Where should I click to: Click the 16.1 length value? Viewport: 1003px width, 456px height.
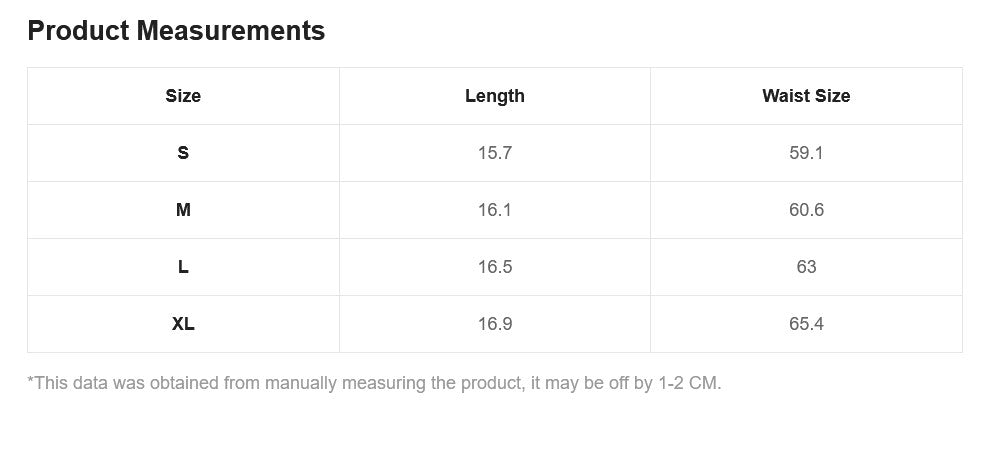pos(494,210)
